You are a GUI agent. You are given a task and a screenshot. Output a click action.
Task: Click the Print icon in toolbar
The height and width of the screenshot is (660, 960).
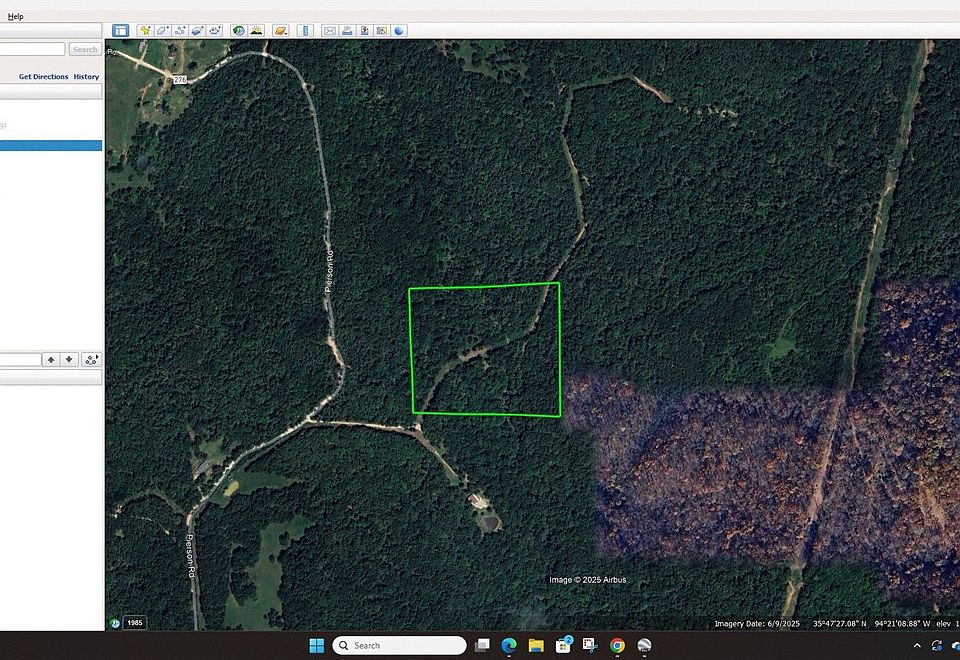(347, 31)
